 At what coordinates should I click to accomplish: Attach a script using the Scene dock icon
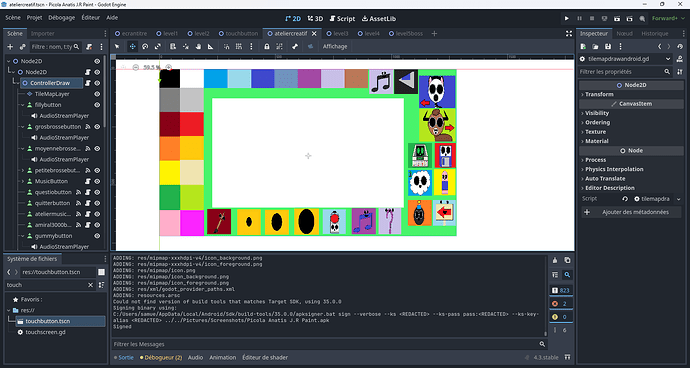(89, 47)
